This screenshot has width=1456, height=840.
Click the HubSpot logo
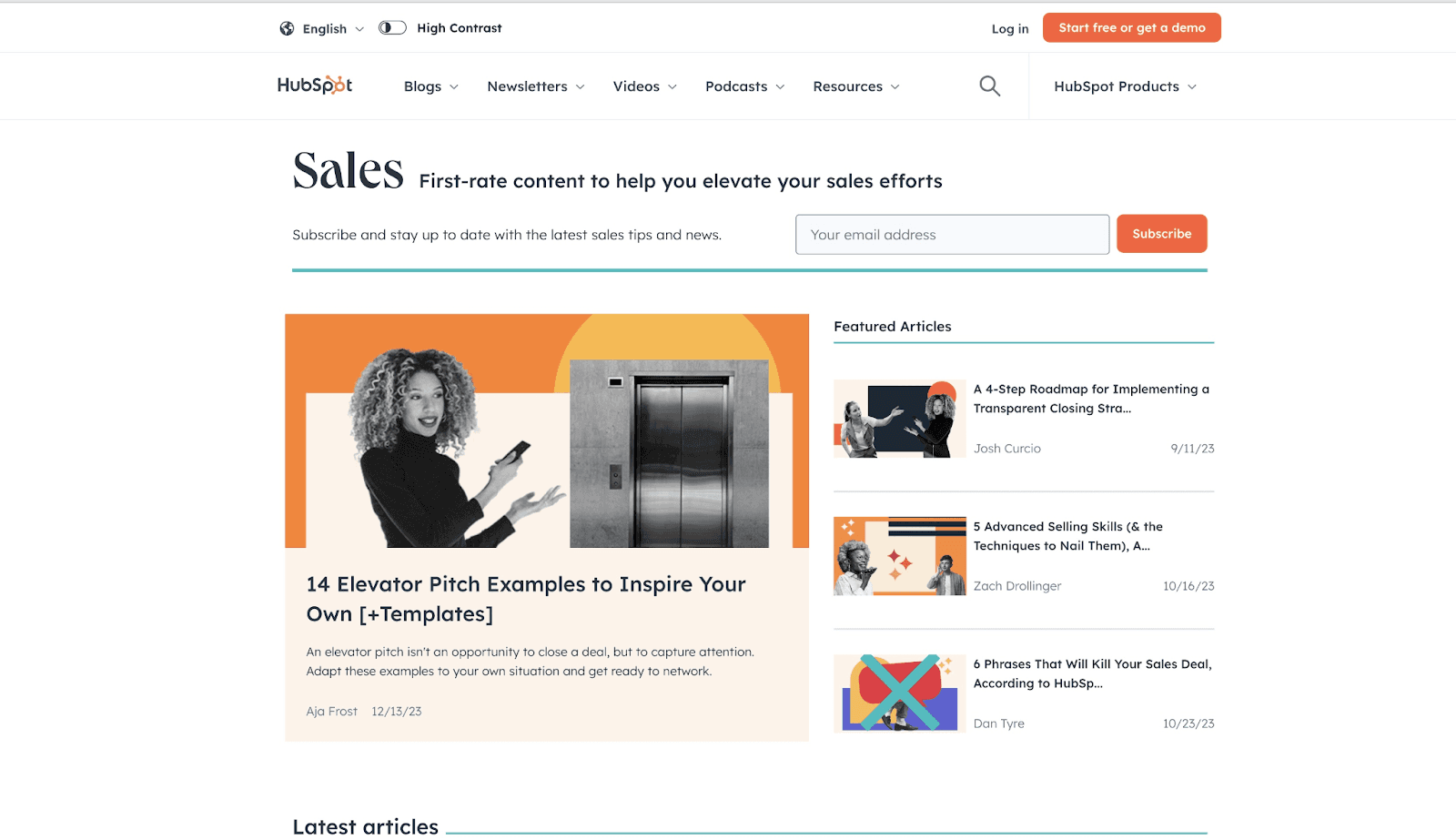(315, 85)
